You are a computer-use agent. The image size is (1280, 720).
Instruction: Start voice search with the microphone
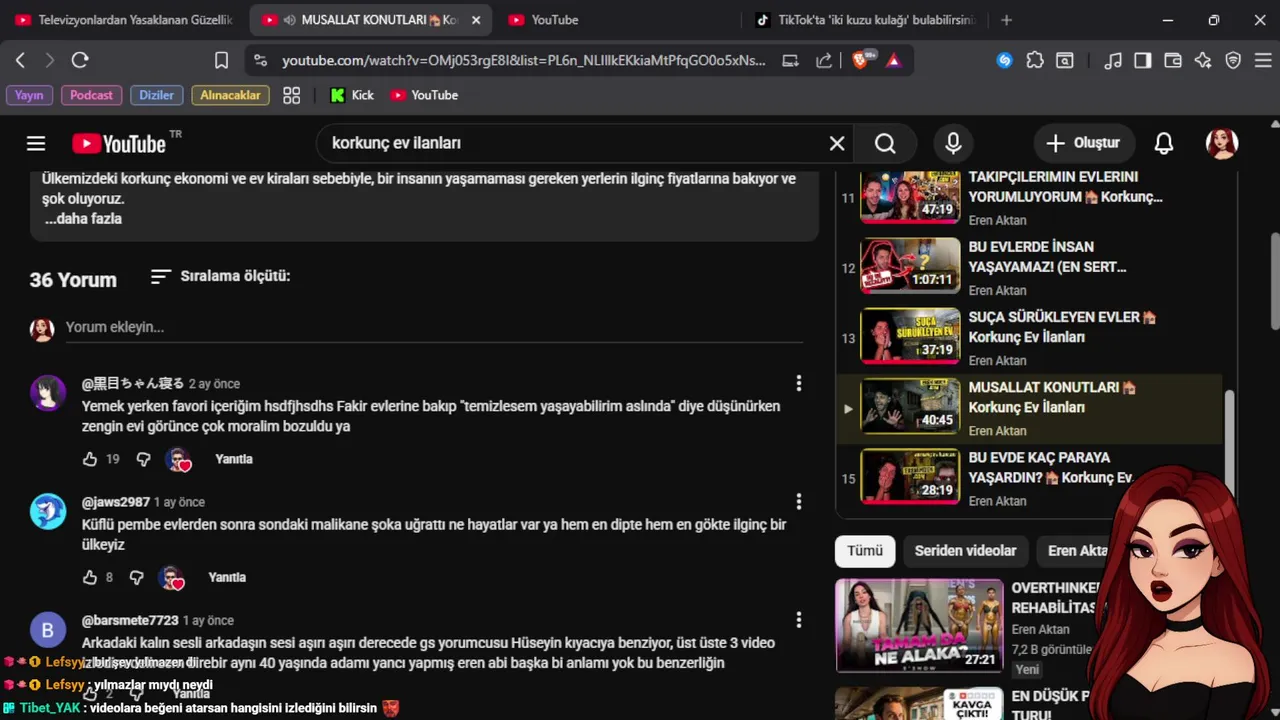(x=953, y=143)
